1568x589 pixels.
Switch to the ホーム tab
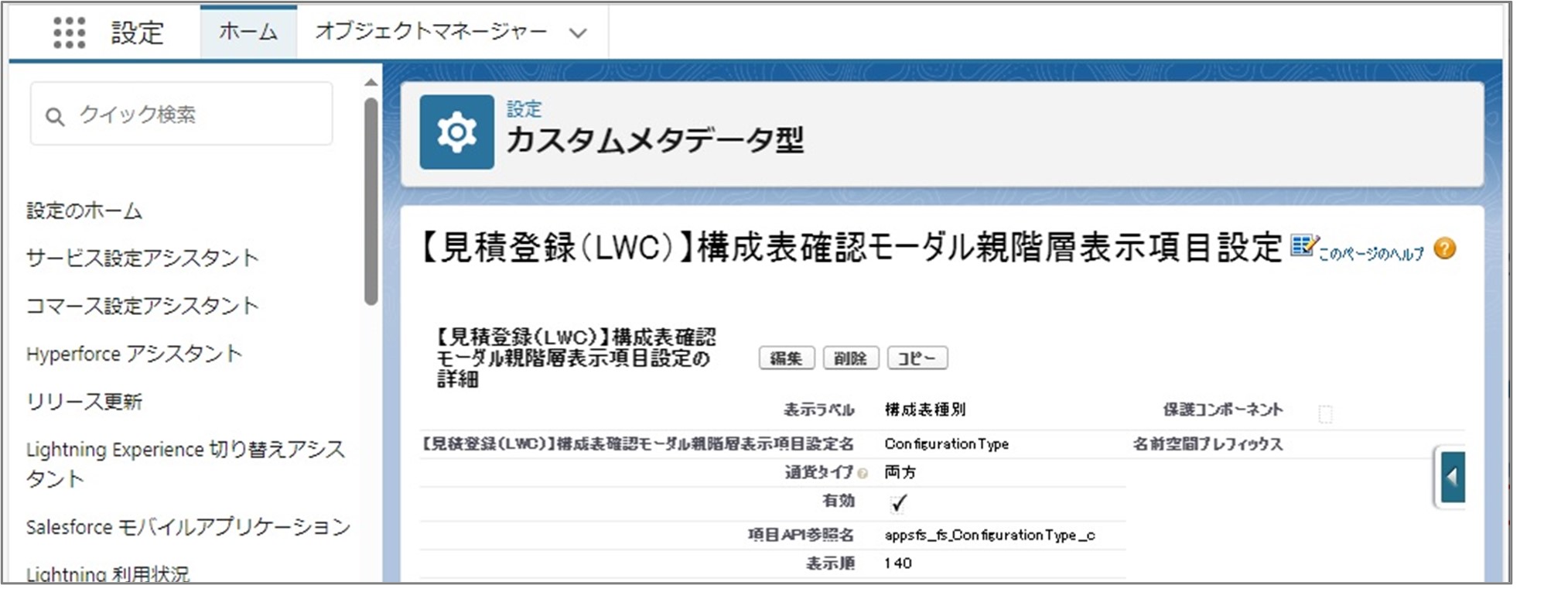pyautogui.click(x=248, y=32)
